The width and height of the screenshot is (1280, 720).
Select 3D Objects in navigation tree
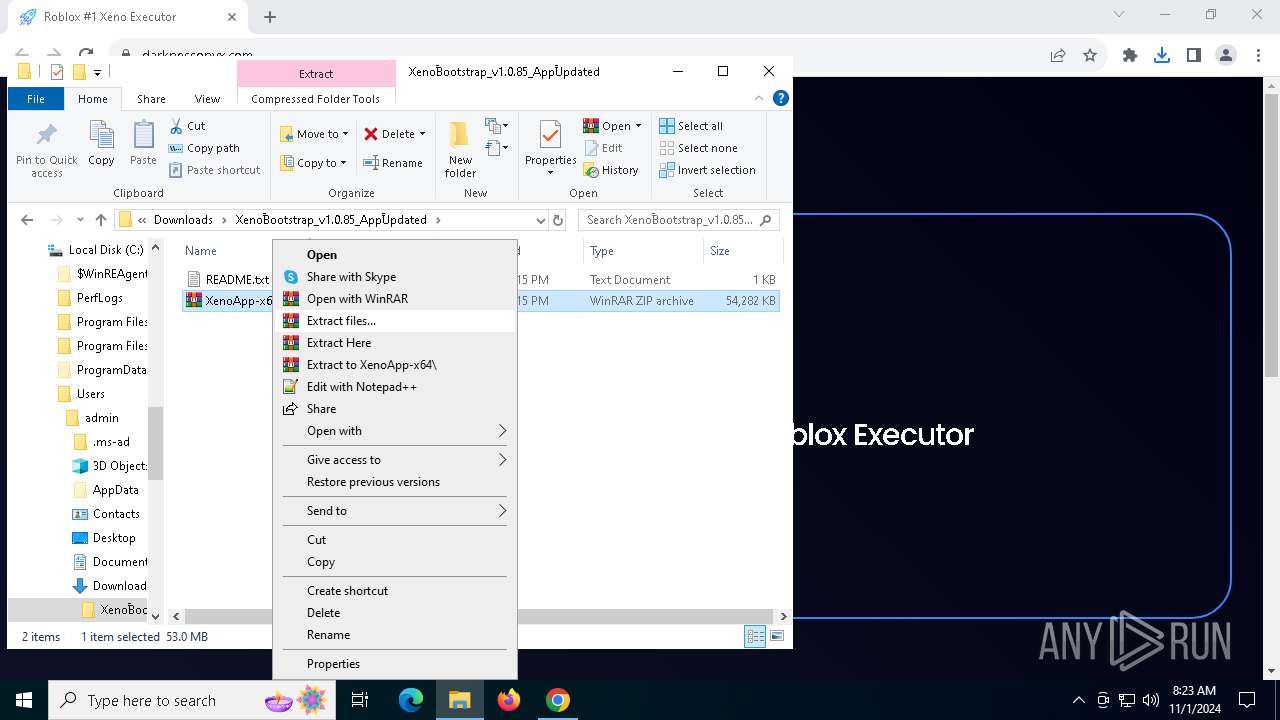118,466
